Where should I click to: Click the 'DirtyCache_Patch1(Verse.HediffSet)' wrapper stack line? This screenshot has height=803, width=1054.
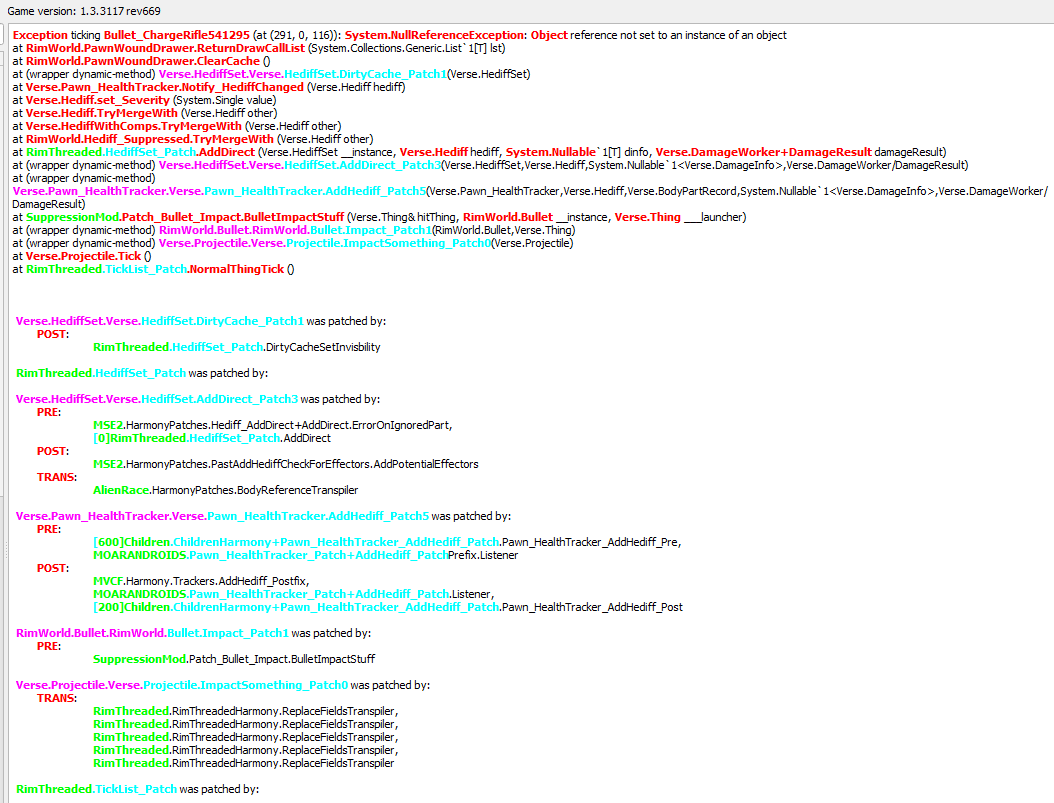pos(272,74)
